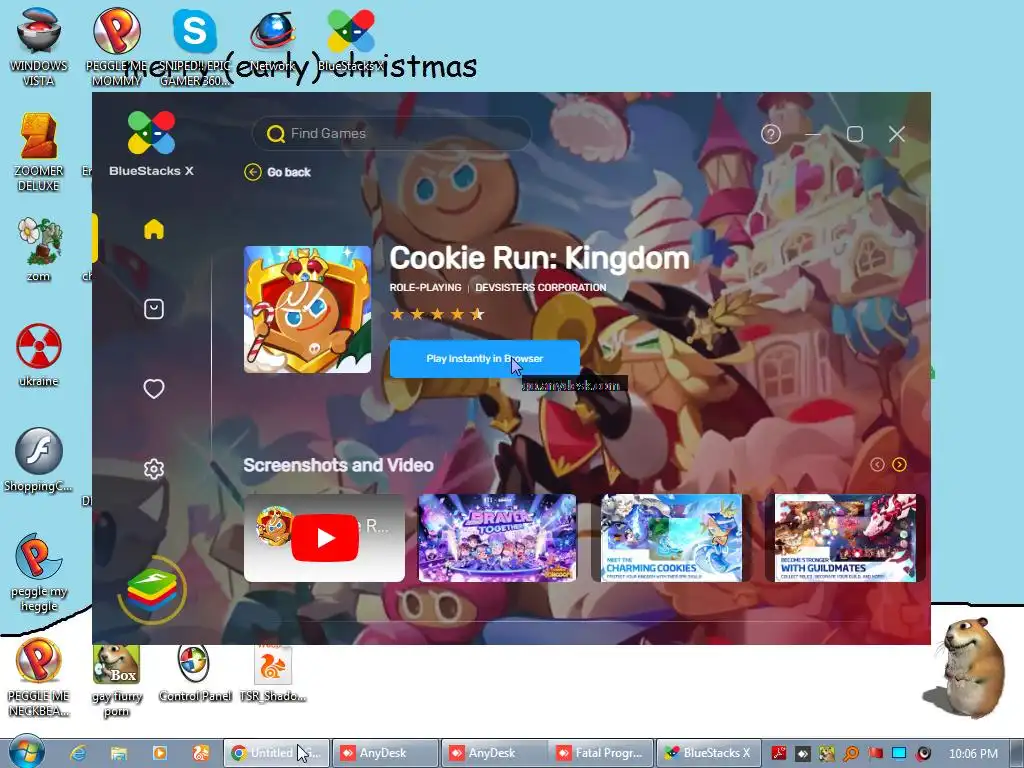Screen dimensions: 1024x768
Task: Select PEGGLE ME NECKBEA... desktop icon
Action: click(39, 678)
